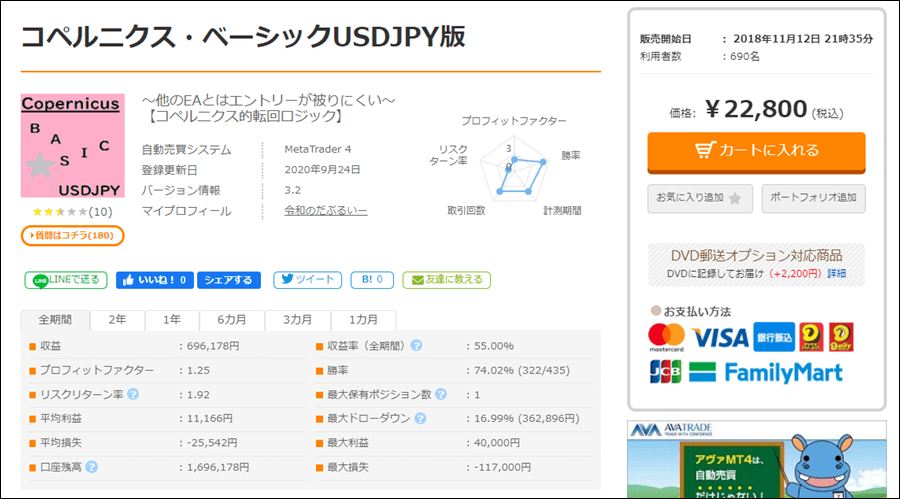
Task: Click the title コペルニクス・ベーシックUSDJPY版
Action: 243,37
